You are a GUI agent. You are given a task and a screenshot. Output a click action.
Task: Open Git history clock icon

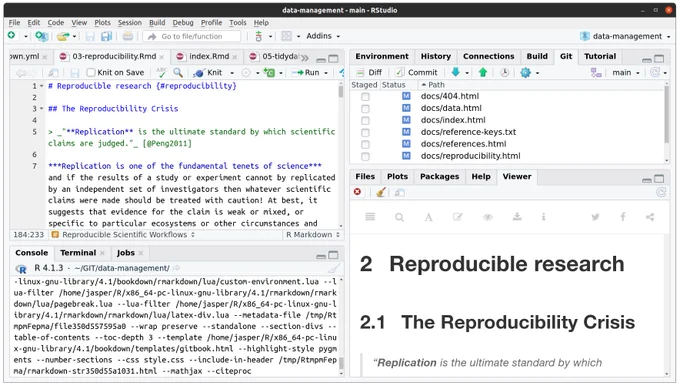pos(504,73)
